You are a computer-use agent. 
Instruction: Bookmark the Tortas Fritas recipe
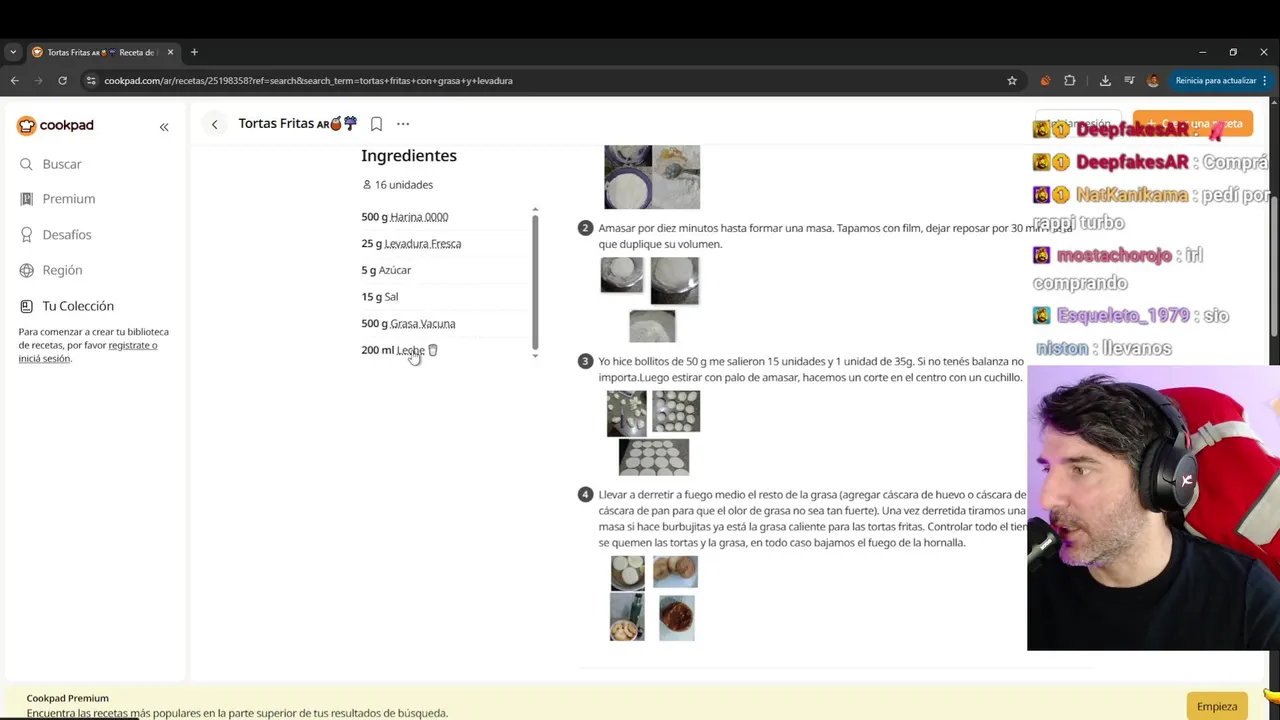pyautogui.click(x=376, y=124)
